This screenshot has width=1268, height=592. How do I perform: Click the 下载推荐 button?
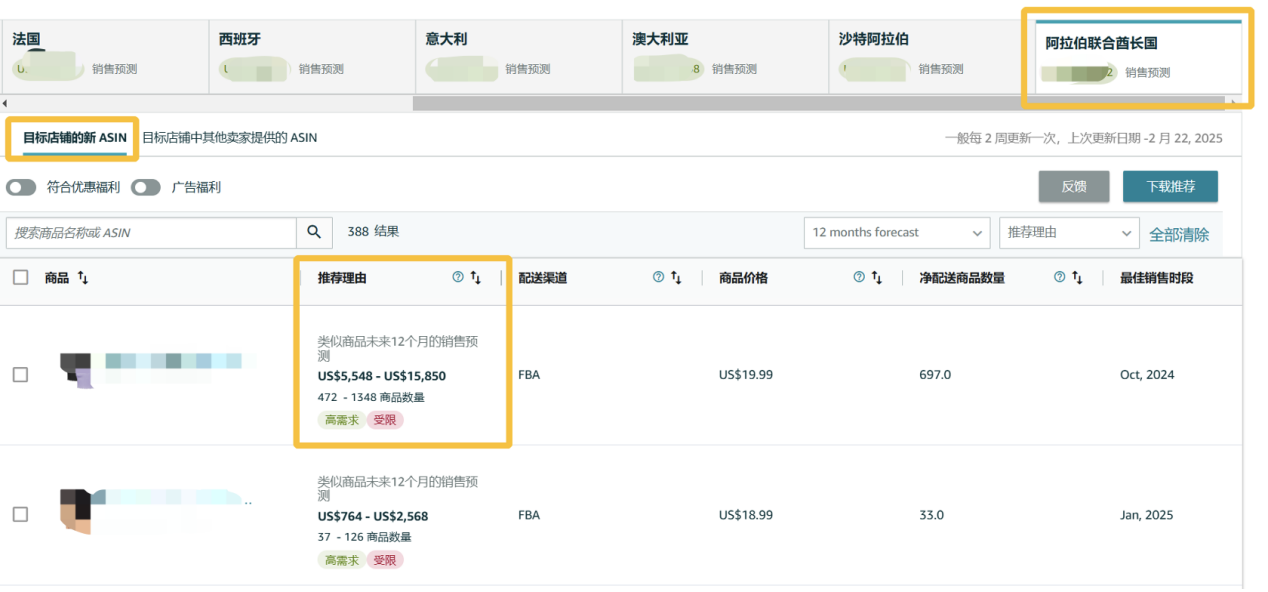click(x=1170, y=187)
